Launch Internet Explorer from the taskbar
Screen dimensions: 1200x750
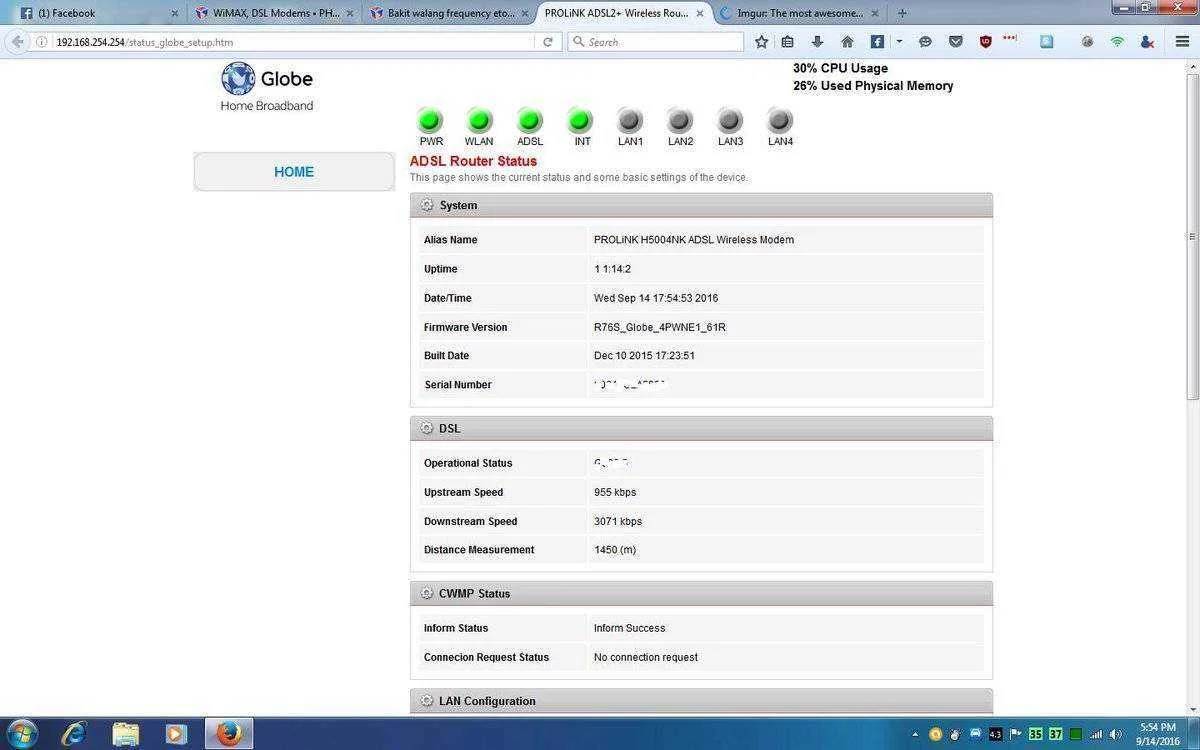pos(74,734)
